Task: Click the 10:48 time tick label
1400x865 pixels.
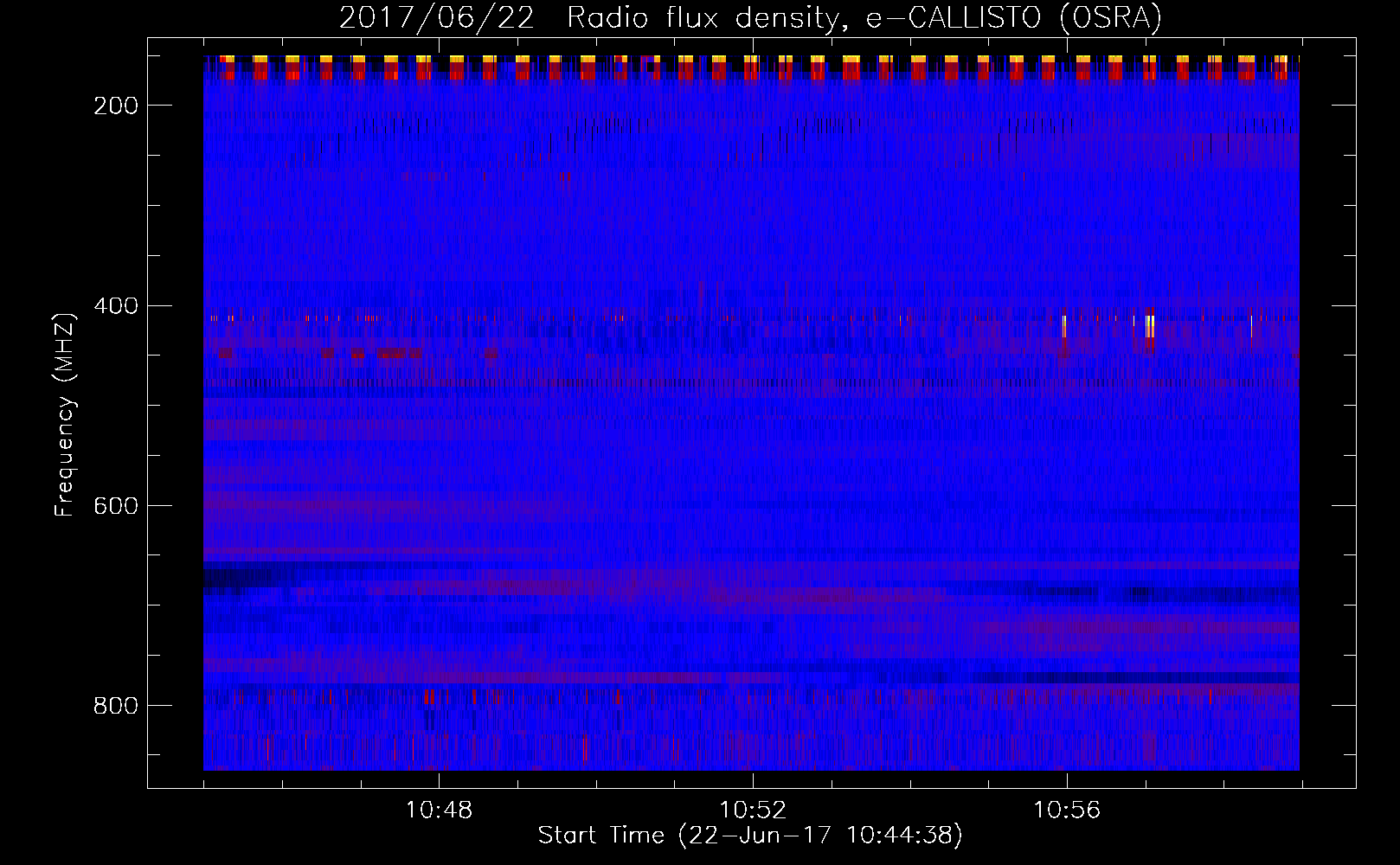Action: click(440, 810)
